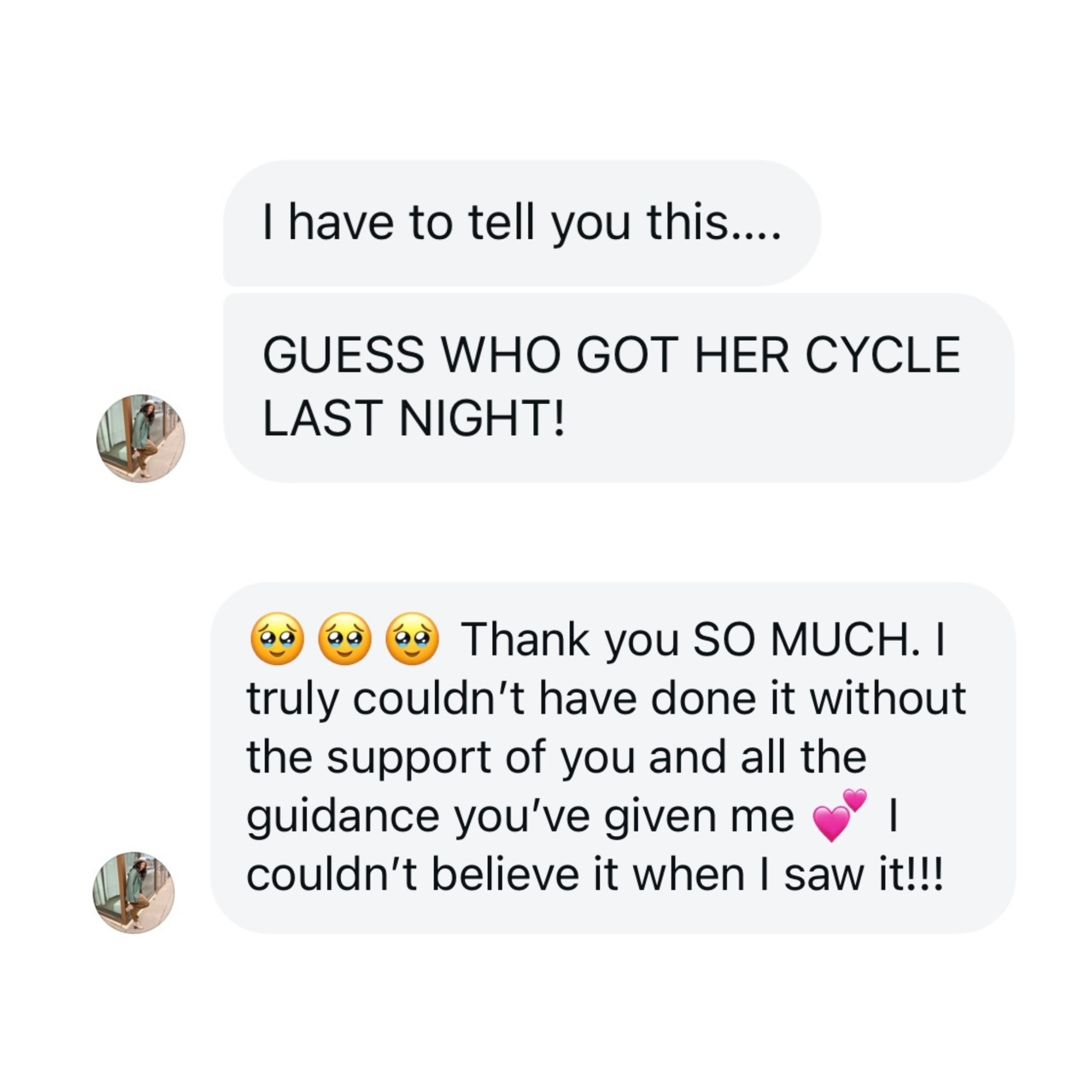1092x1092 pixels.
Task: Open the avatar beside the LAST NIGHT message
Action: pos(140,438)
